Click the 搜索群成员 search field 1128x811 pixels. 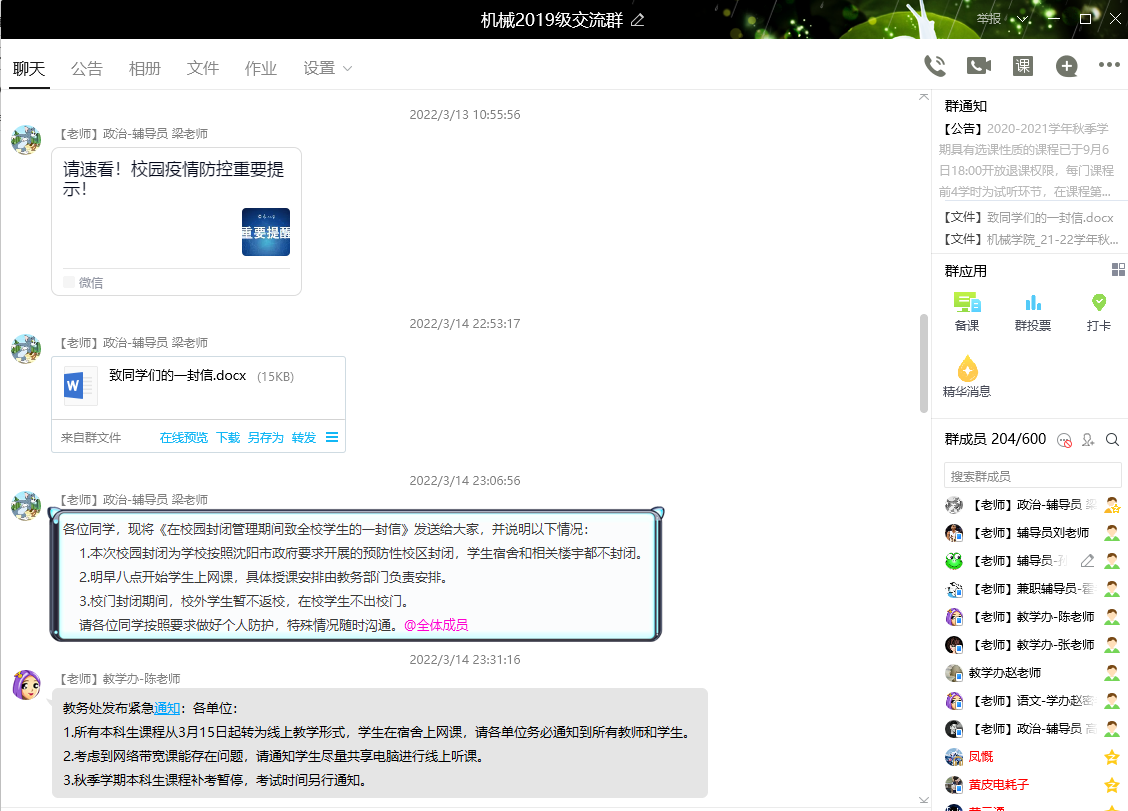(x=1032, y=476)
